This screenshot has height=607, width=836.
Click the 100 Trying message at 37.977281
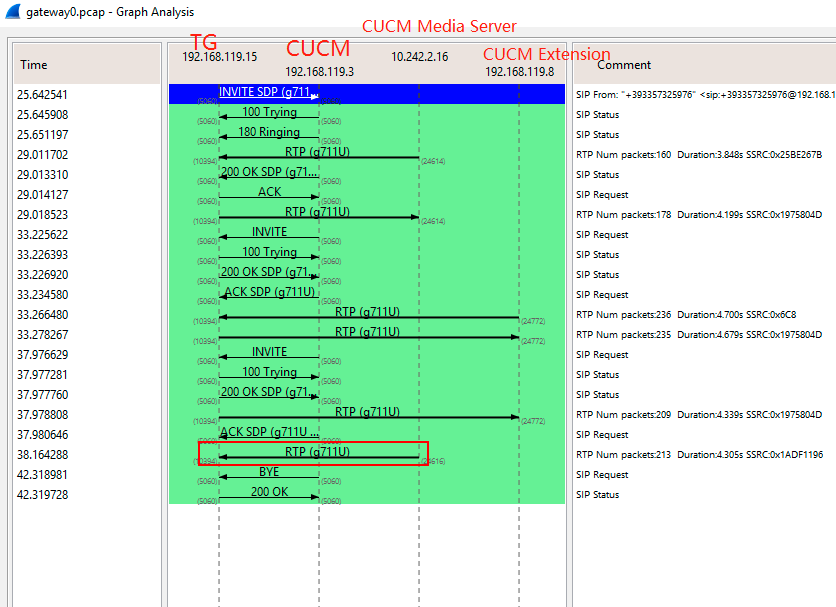(269, 372)
